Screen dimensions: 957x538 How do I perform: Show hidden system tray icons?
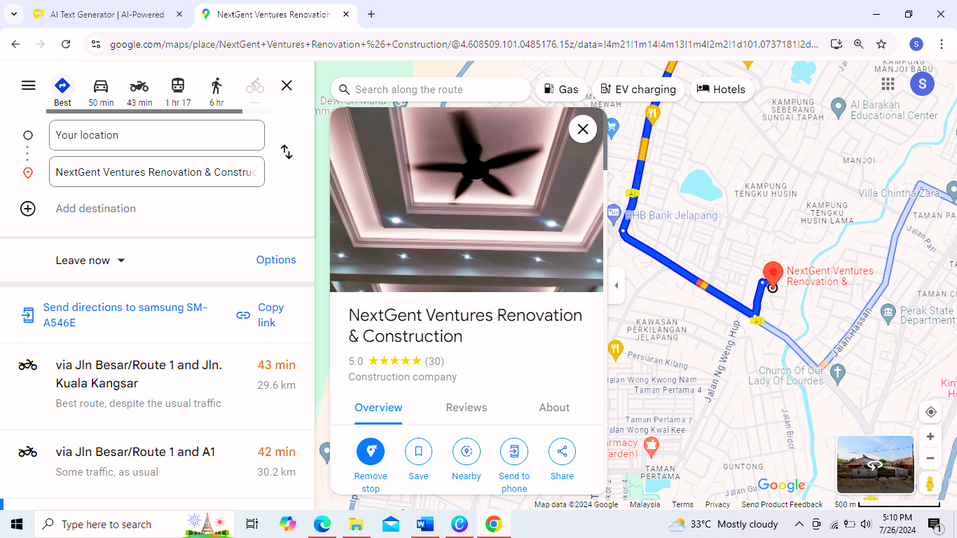[x=798, y=524]
